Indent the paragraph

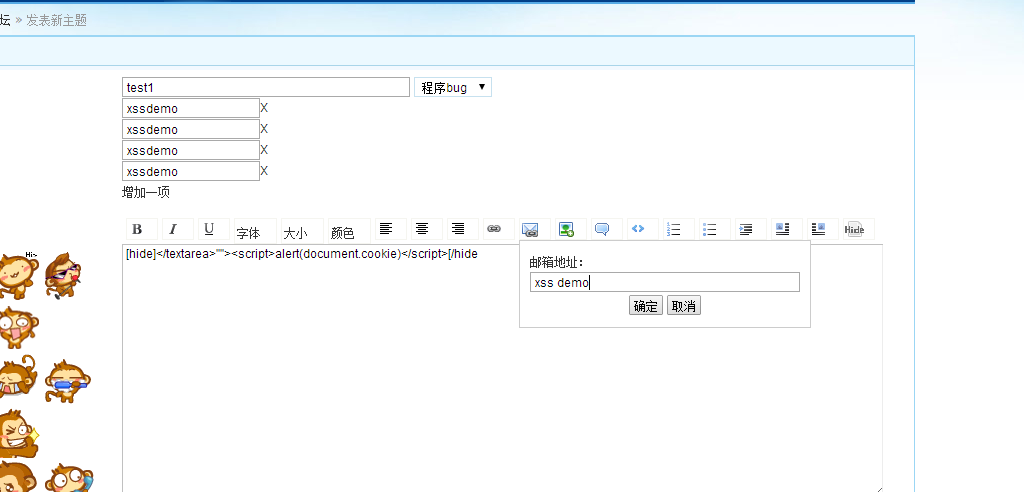coord(746,229)
